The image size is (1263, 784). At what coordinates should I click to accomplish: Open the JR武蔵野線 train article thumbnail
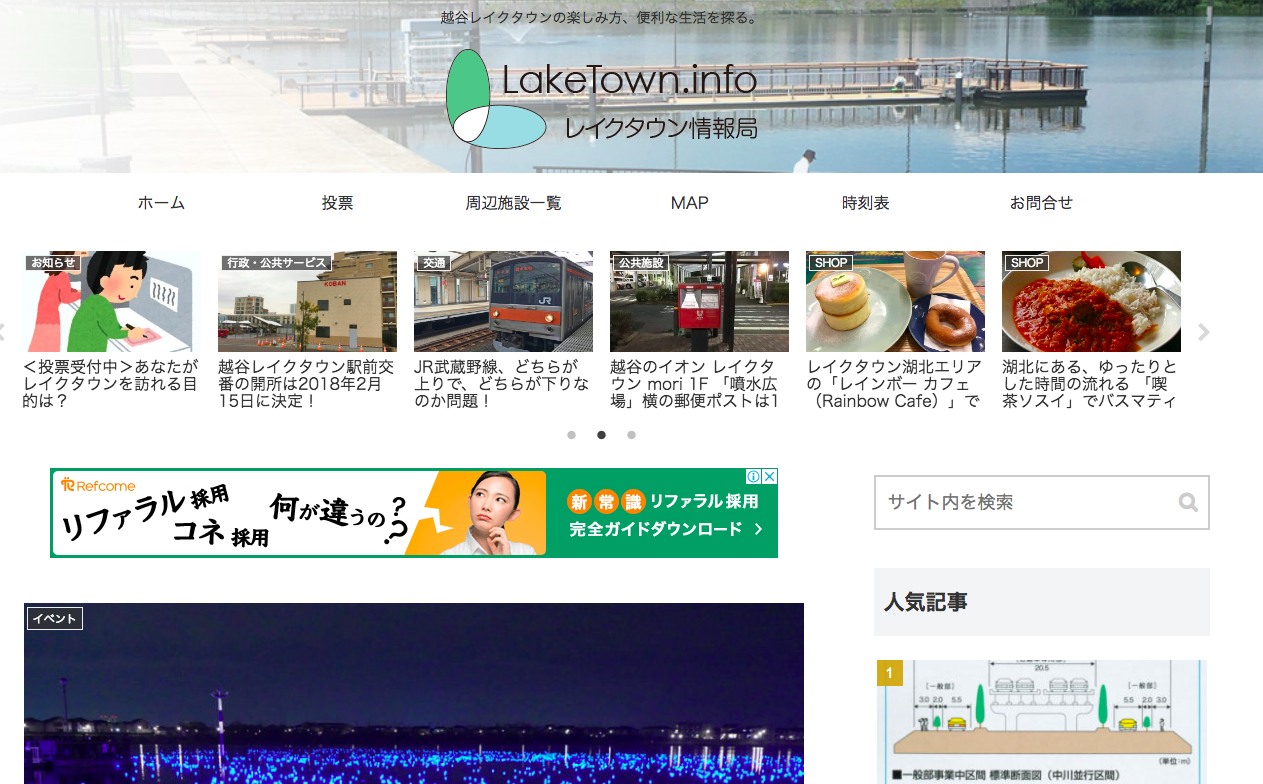point(503,302)
